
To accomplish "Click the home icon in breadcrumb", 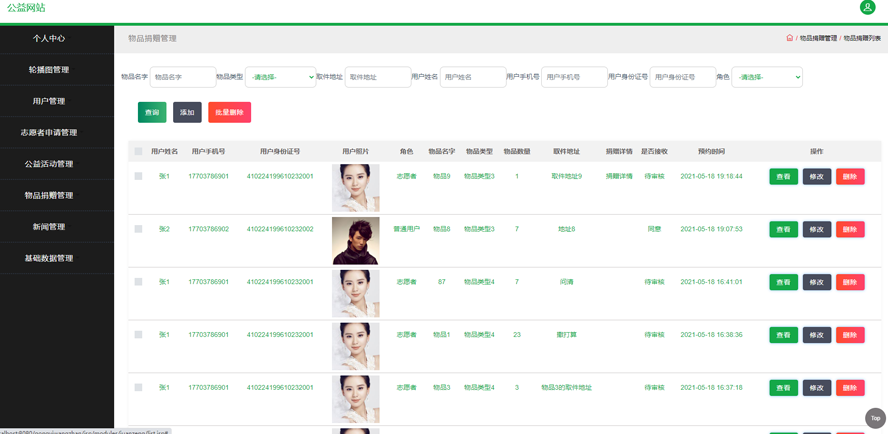I will click(x=789, y=38).
